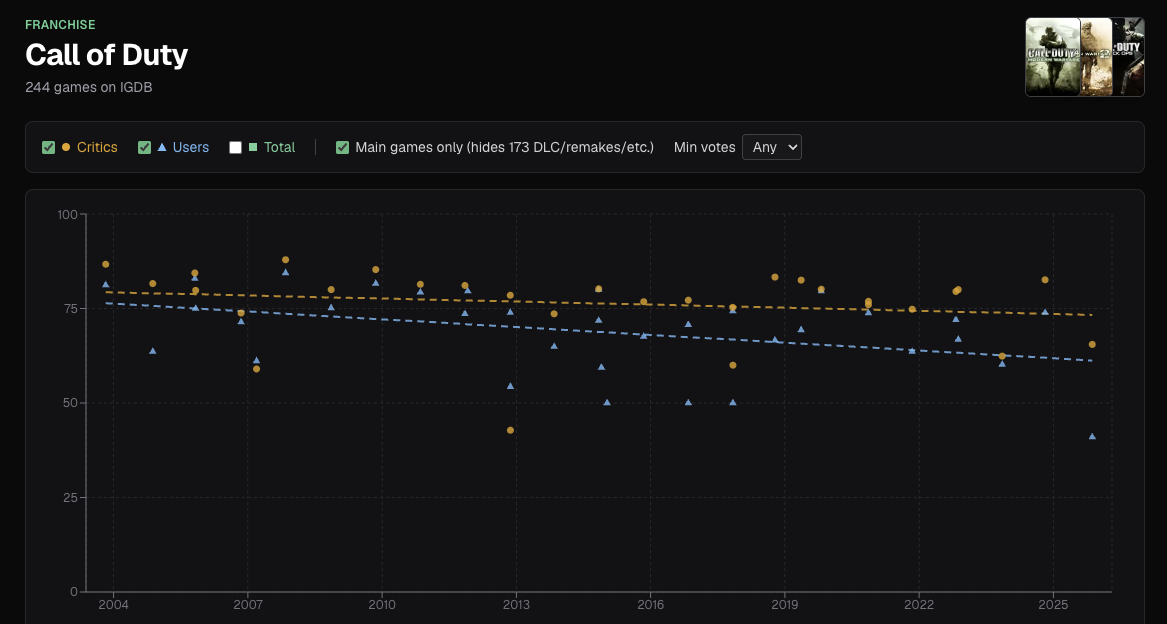Click the orange circle legend icon for Critics
Screen dimensions: 1167x624
[66, 147]
